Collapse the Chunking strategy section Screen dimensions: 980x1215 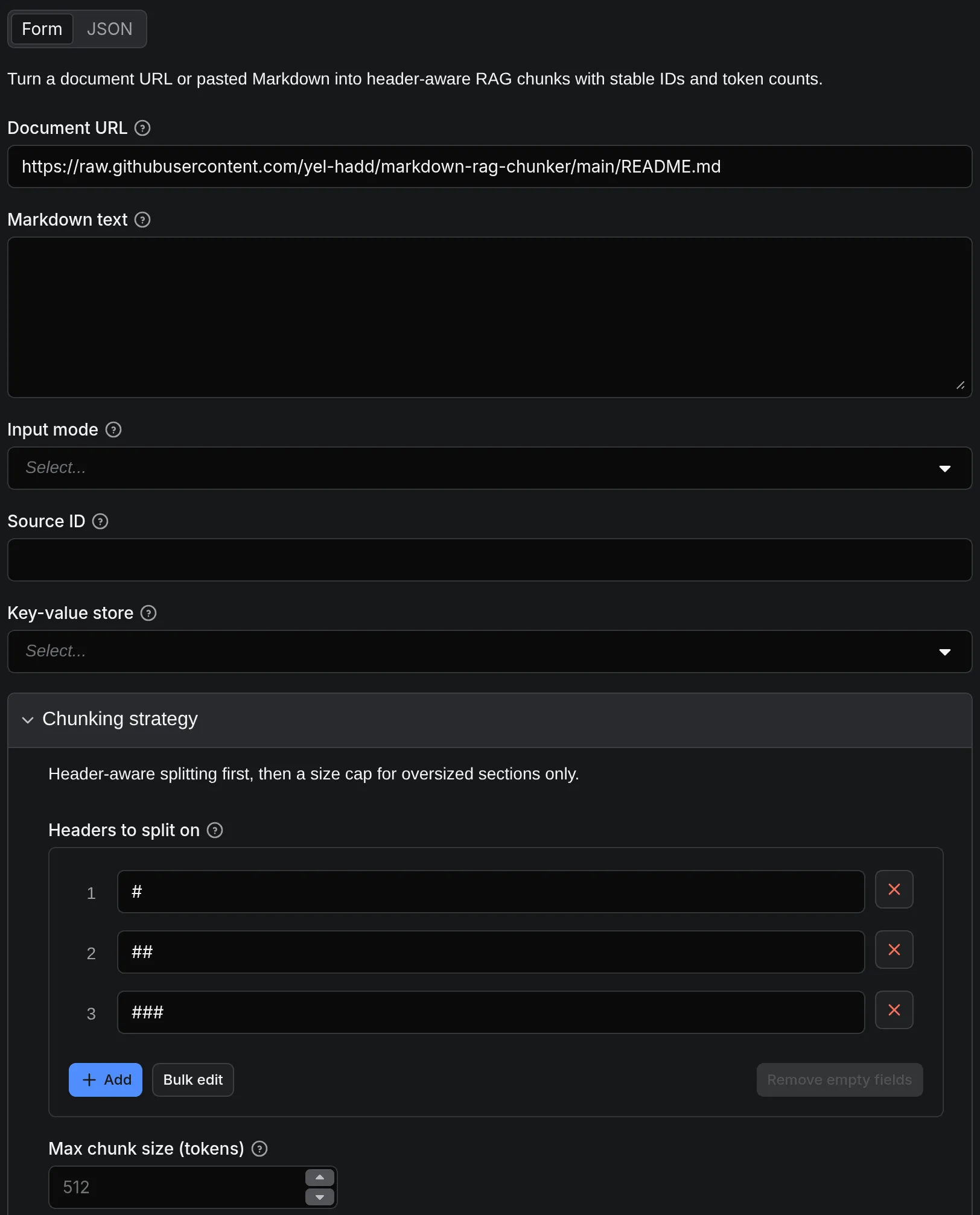pos(489,720)
